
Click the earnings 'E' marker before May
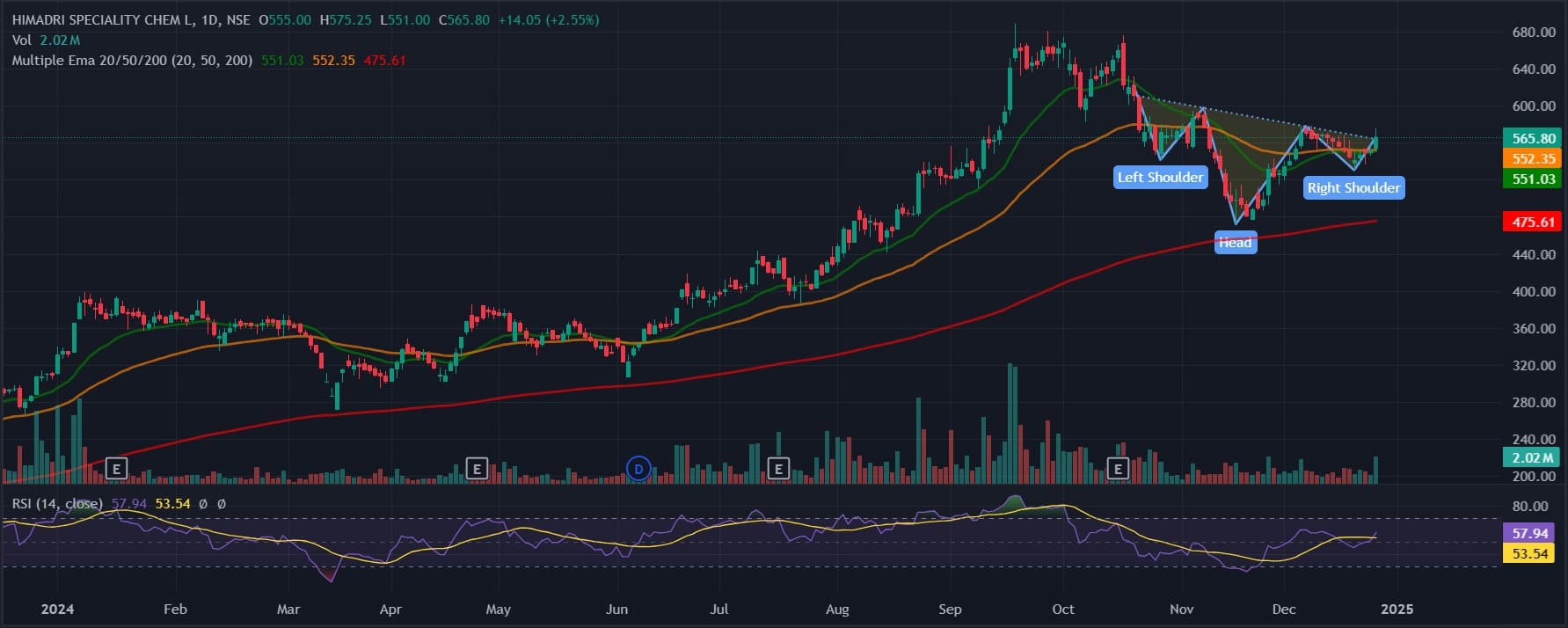(477, 469)
